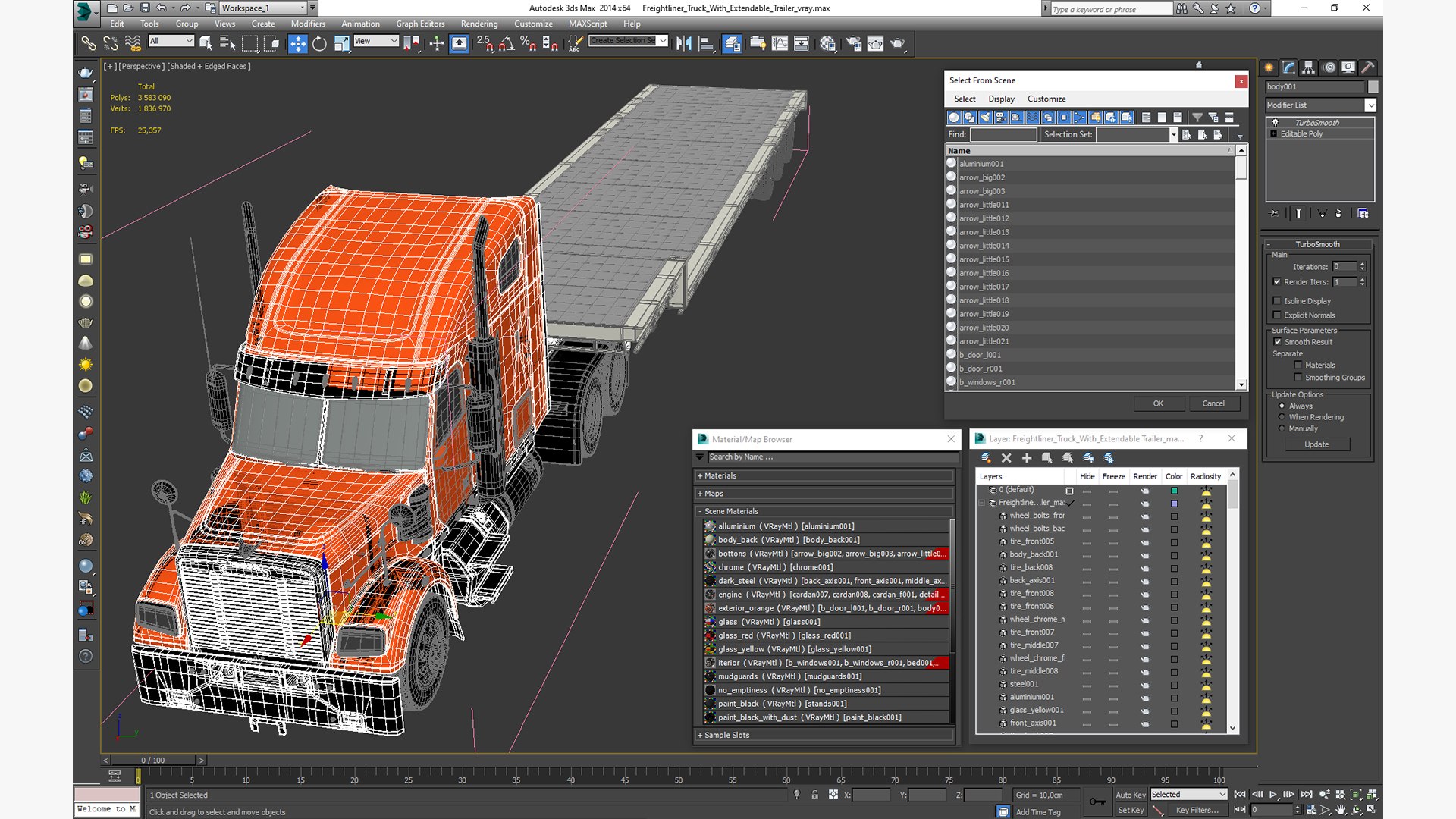The width and height of the screenshot is (1456, 819).
Task: Open Display menu in Select From Scene
Action: 1001,99
